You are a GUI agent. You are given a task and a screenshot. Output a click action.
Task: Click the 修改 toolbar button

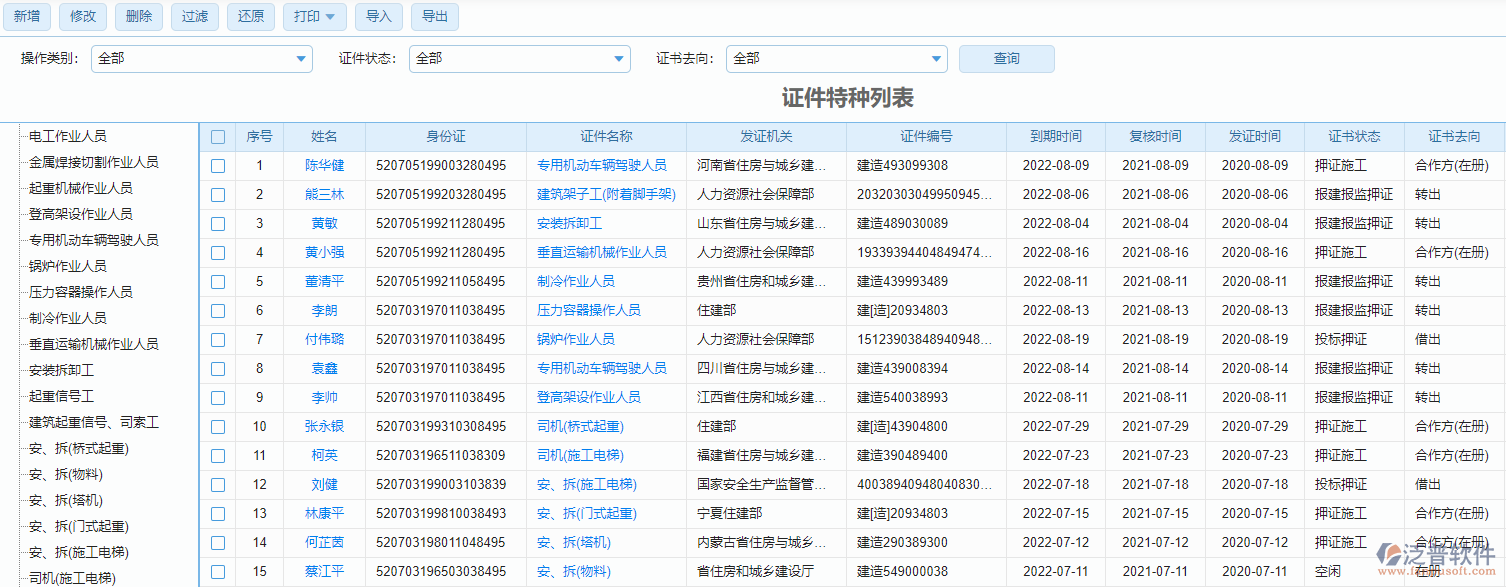82,16
